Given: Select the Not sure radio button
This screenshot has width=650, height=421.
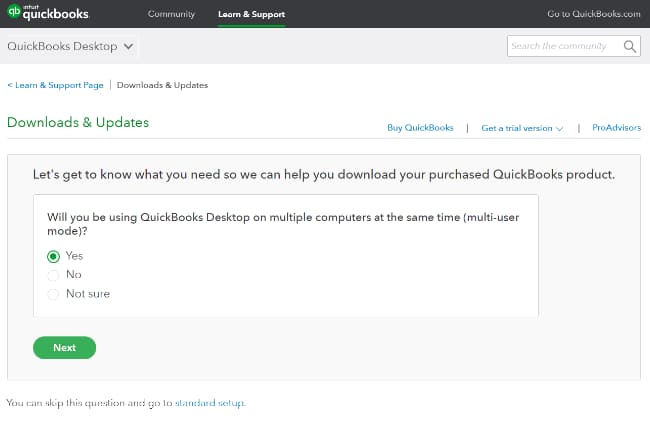Looking at the screenshot, I should click(53, 294).
